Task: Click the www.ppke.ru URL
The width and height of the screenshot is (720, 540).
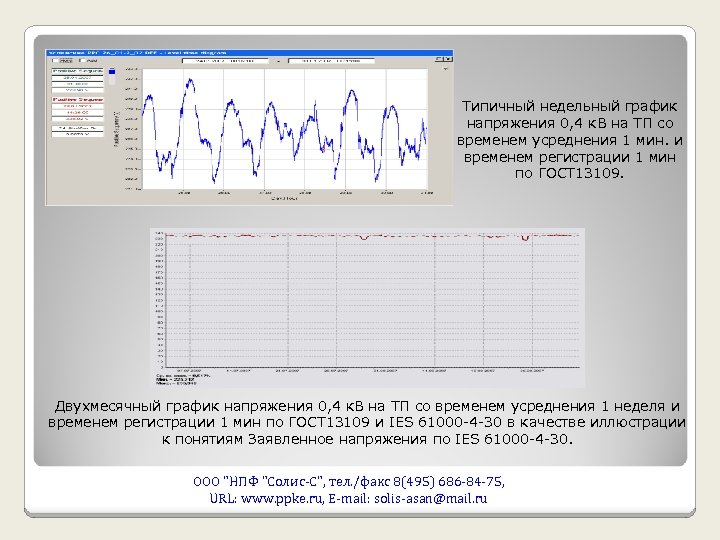Action: coord(281,499)
